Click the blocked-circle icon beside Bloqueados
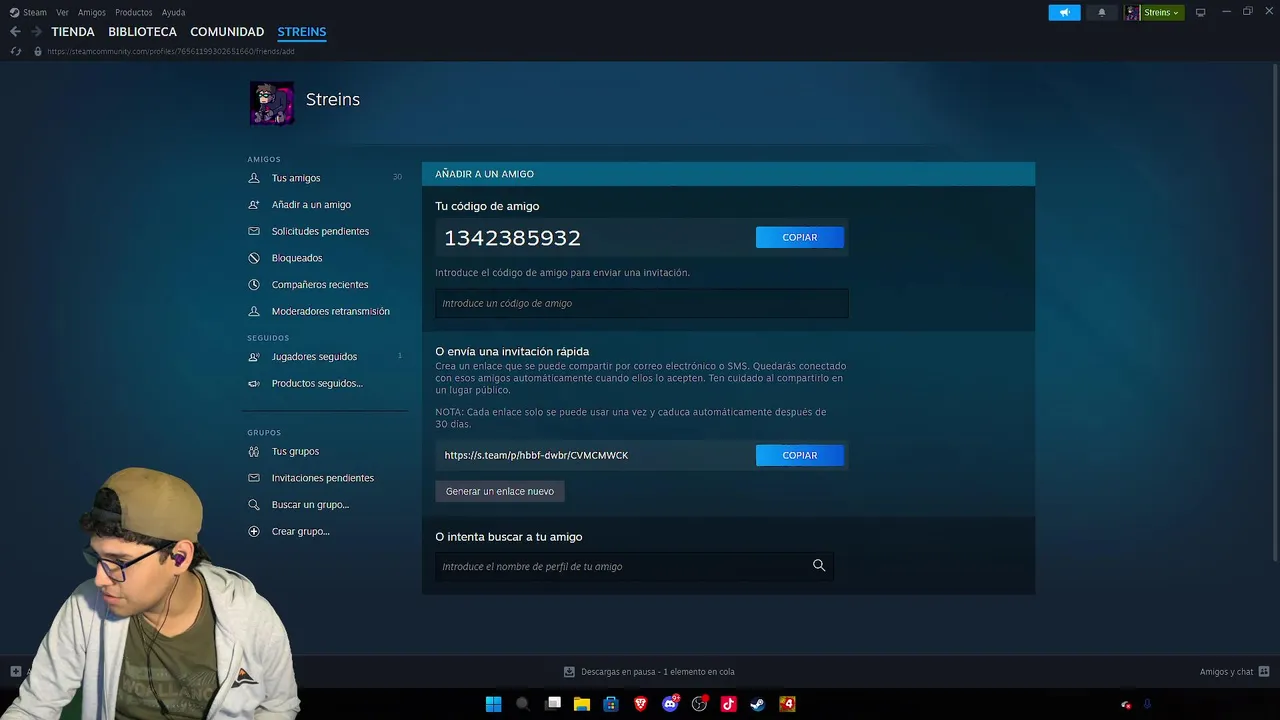1280x720 pixels. point(254,258)
